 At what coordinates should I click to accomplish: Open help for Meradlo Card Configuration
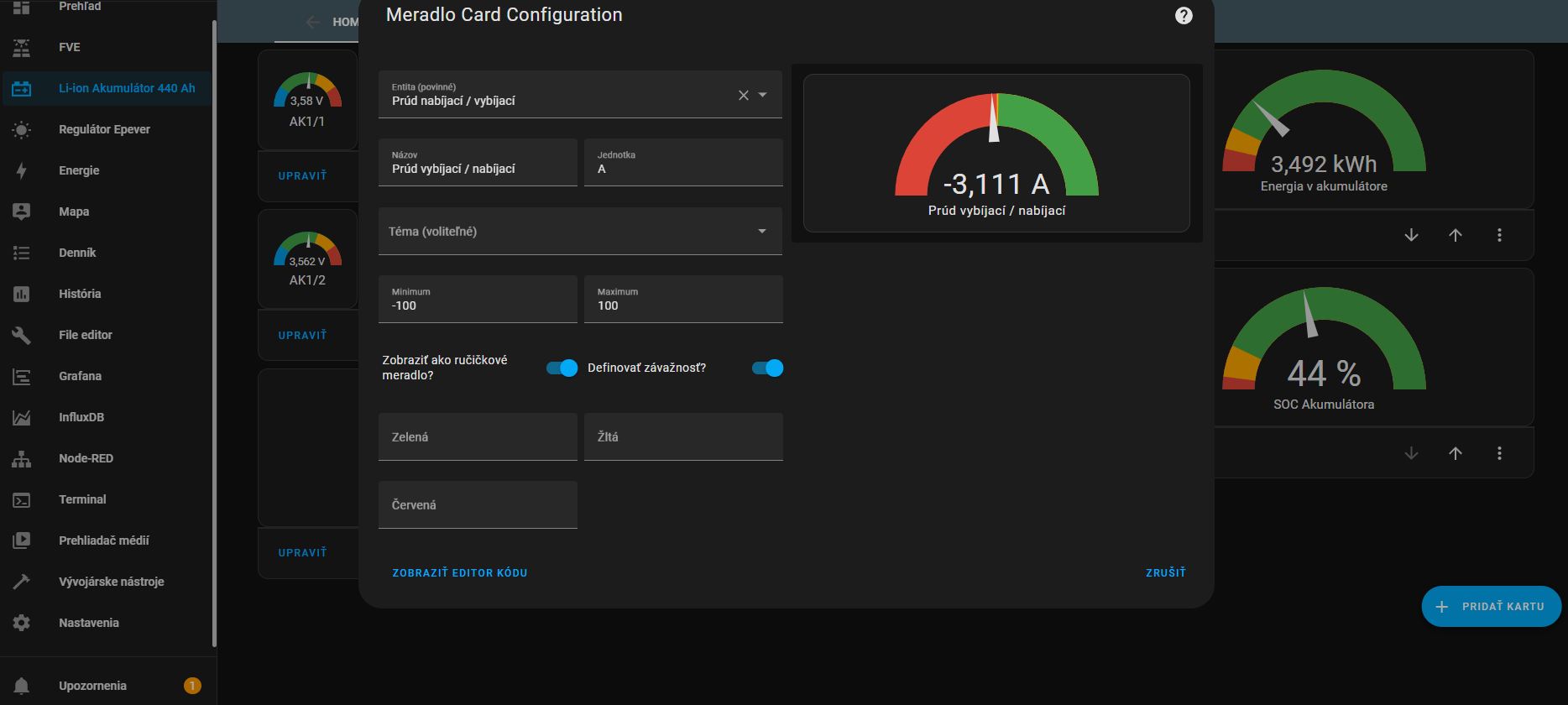(x=1184, y=16)
